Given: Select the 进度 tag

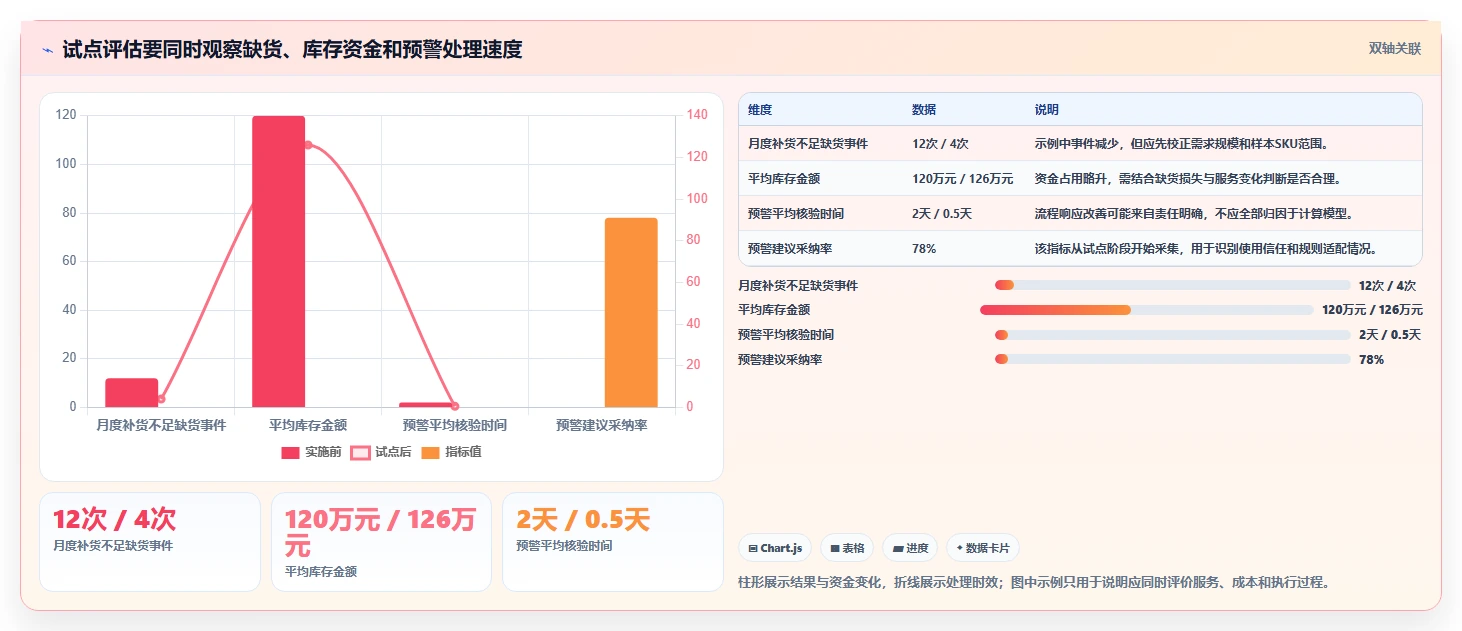Looking at the screenshot, I should tap(910, 548).
